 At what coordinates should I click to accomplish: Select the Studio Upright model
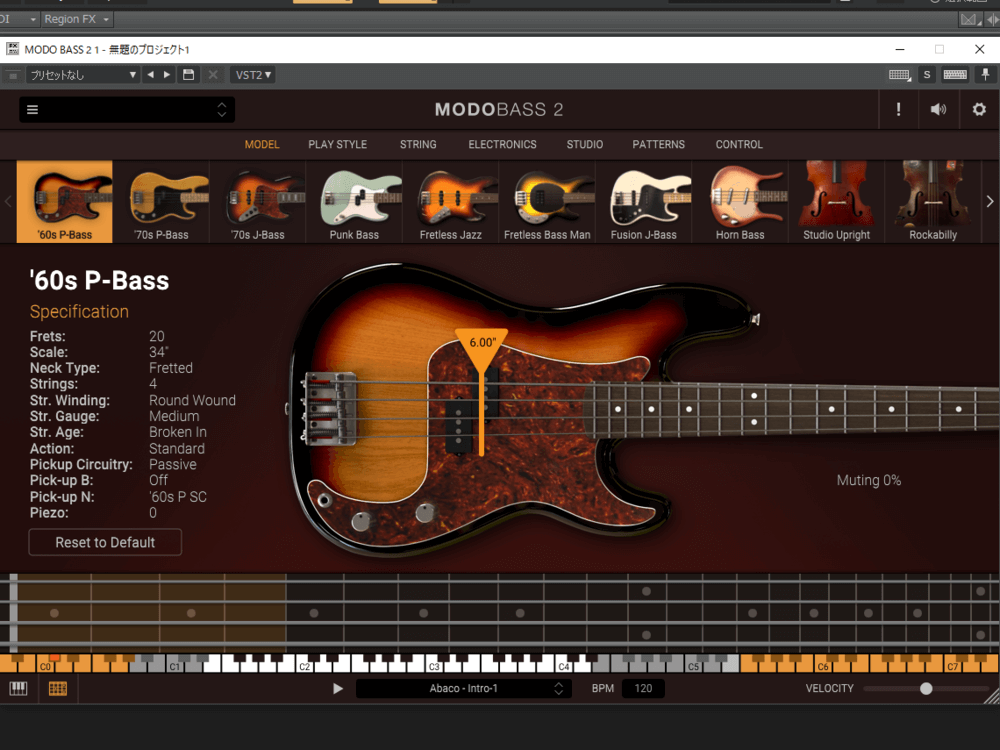point(836,202)
